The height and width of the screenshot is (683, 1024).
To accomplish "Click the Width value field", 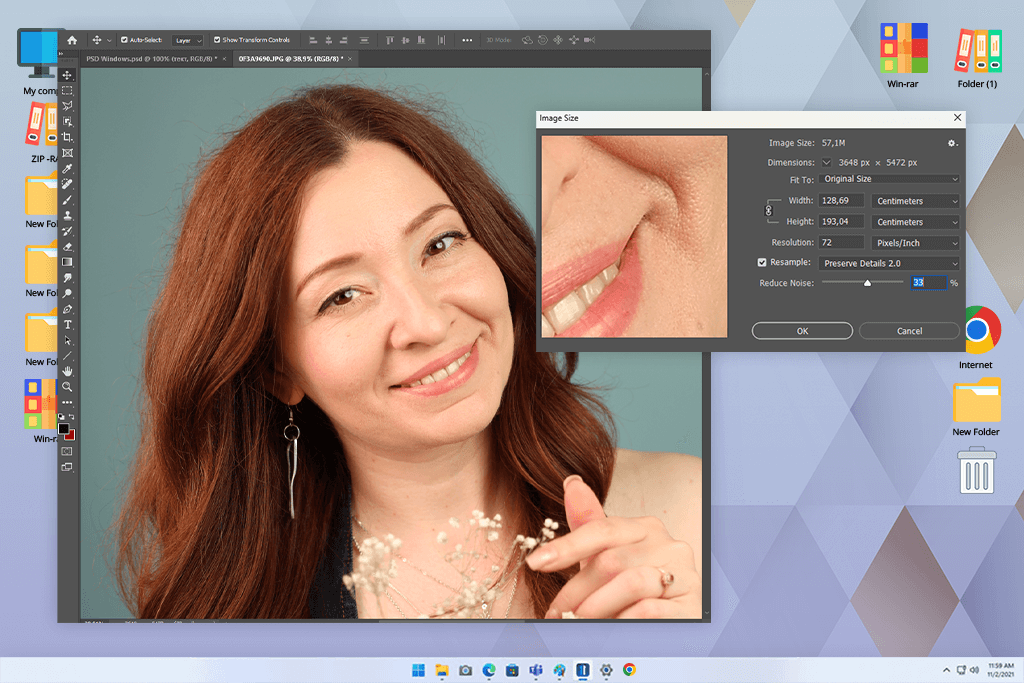I will click(x=841, y=200).
